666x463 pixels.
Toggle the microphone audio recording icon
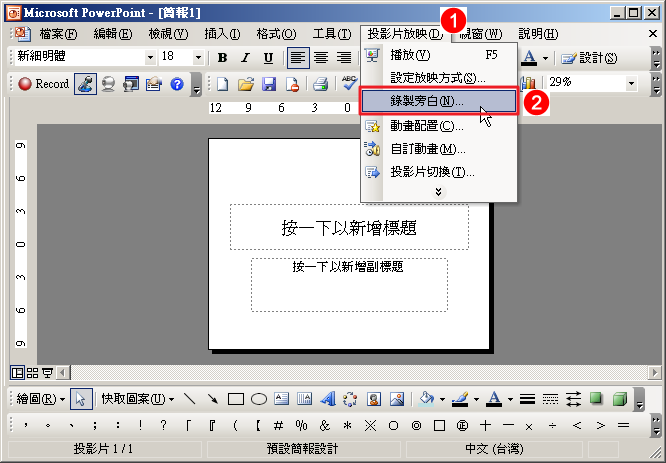85,84
